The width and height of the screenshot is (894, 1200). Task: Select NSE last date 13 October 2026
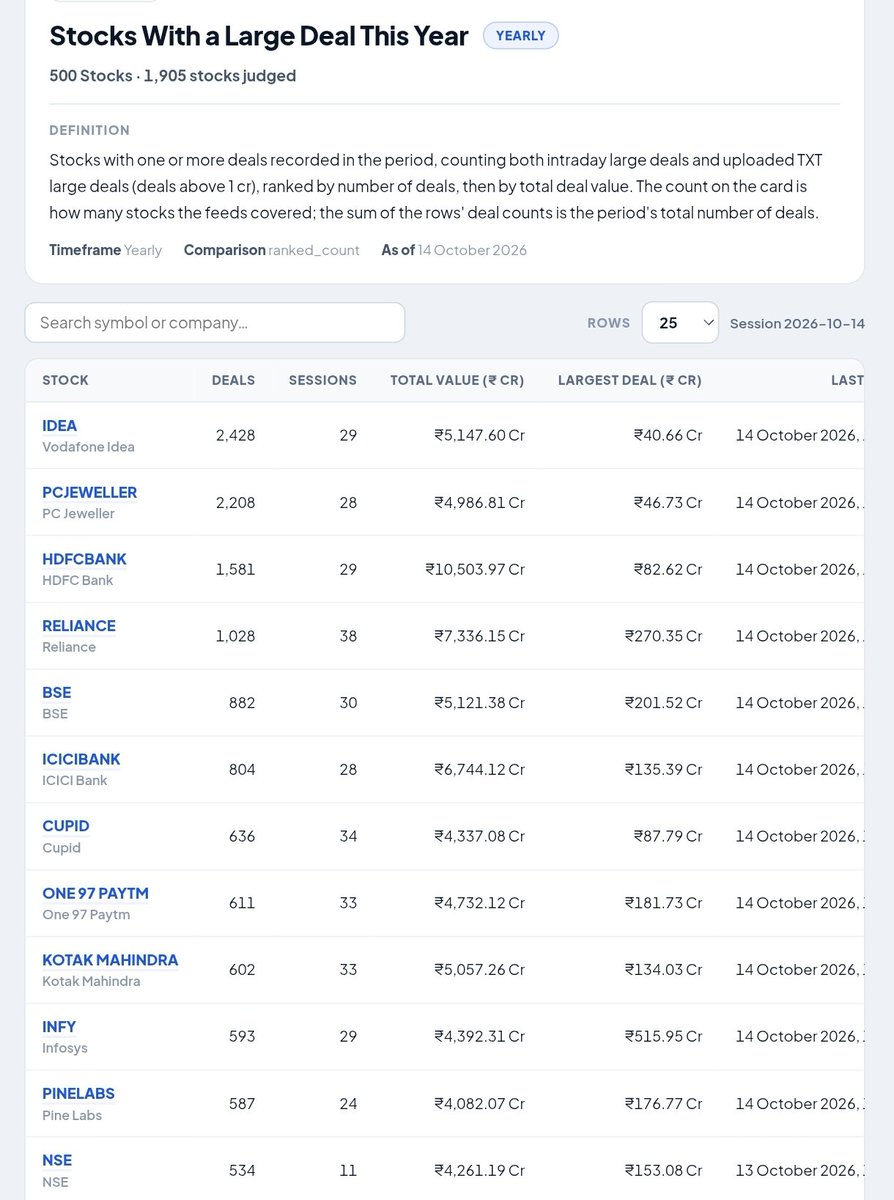[x=800, y=1171]
